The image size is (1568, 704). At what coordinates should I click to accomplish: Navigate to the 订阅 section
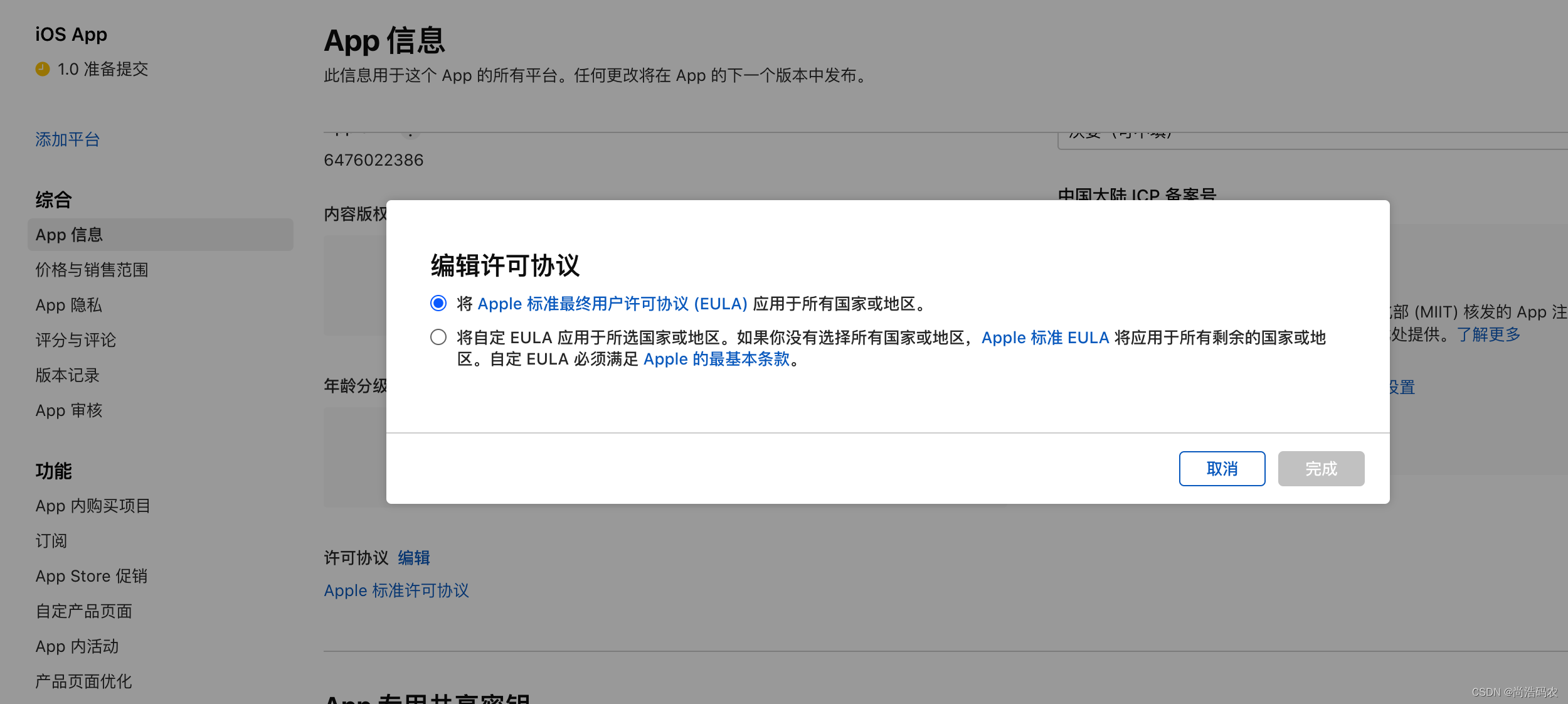click(51, 540)
